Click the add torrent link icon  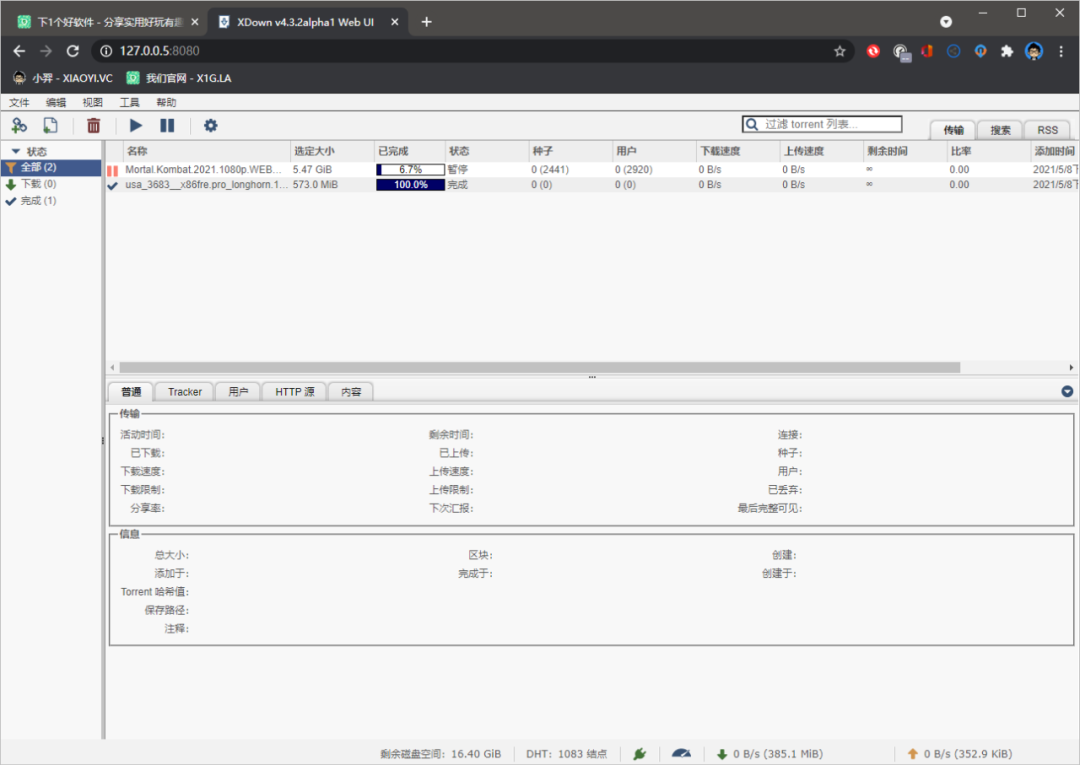(x=19, y=125)
